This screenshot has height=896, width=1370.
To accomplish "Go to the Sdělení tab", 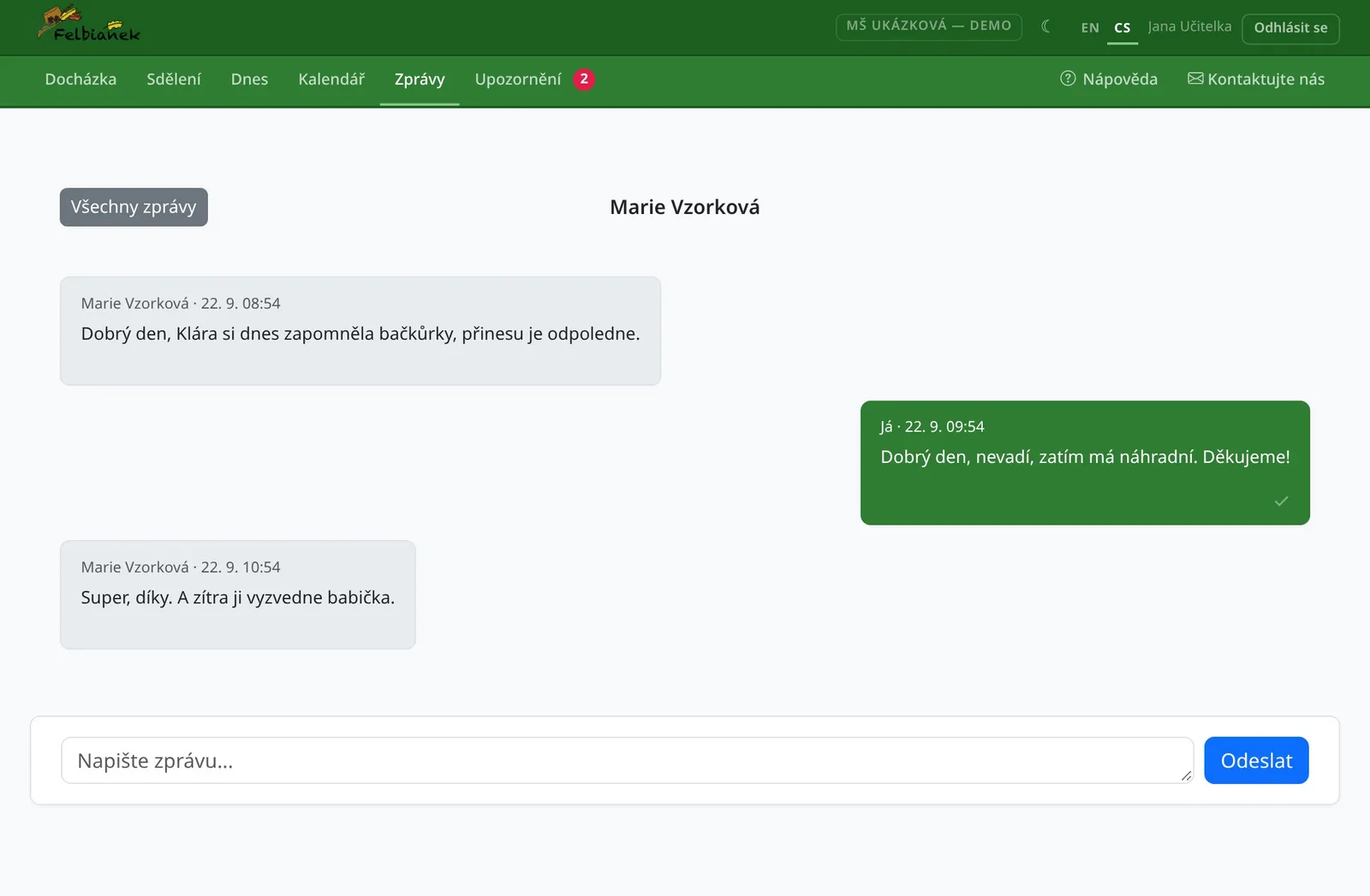I will (174, 80).
